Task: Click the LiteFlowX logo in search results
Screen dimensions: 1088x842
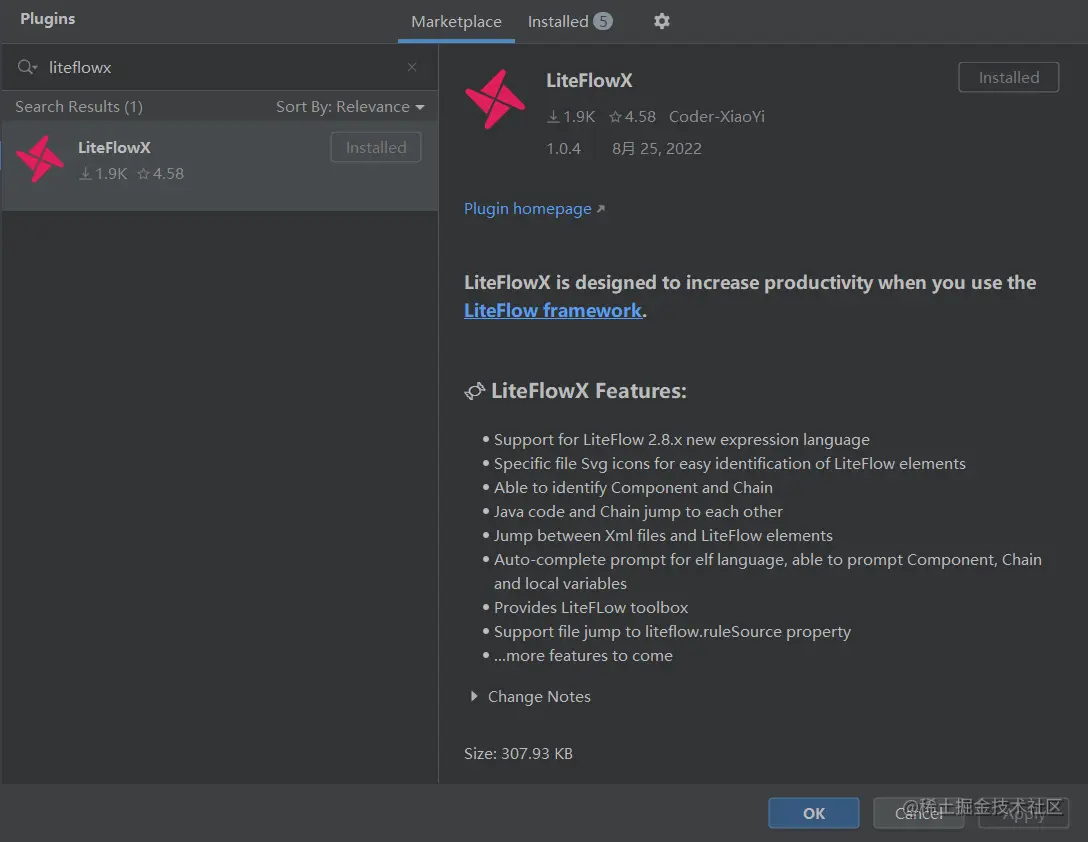Action: 40,160
